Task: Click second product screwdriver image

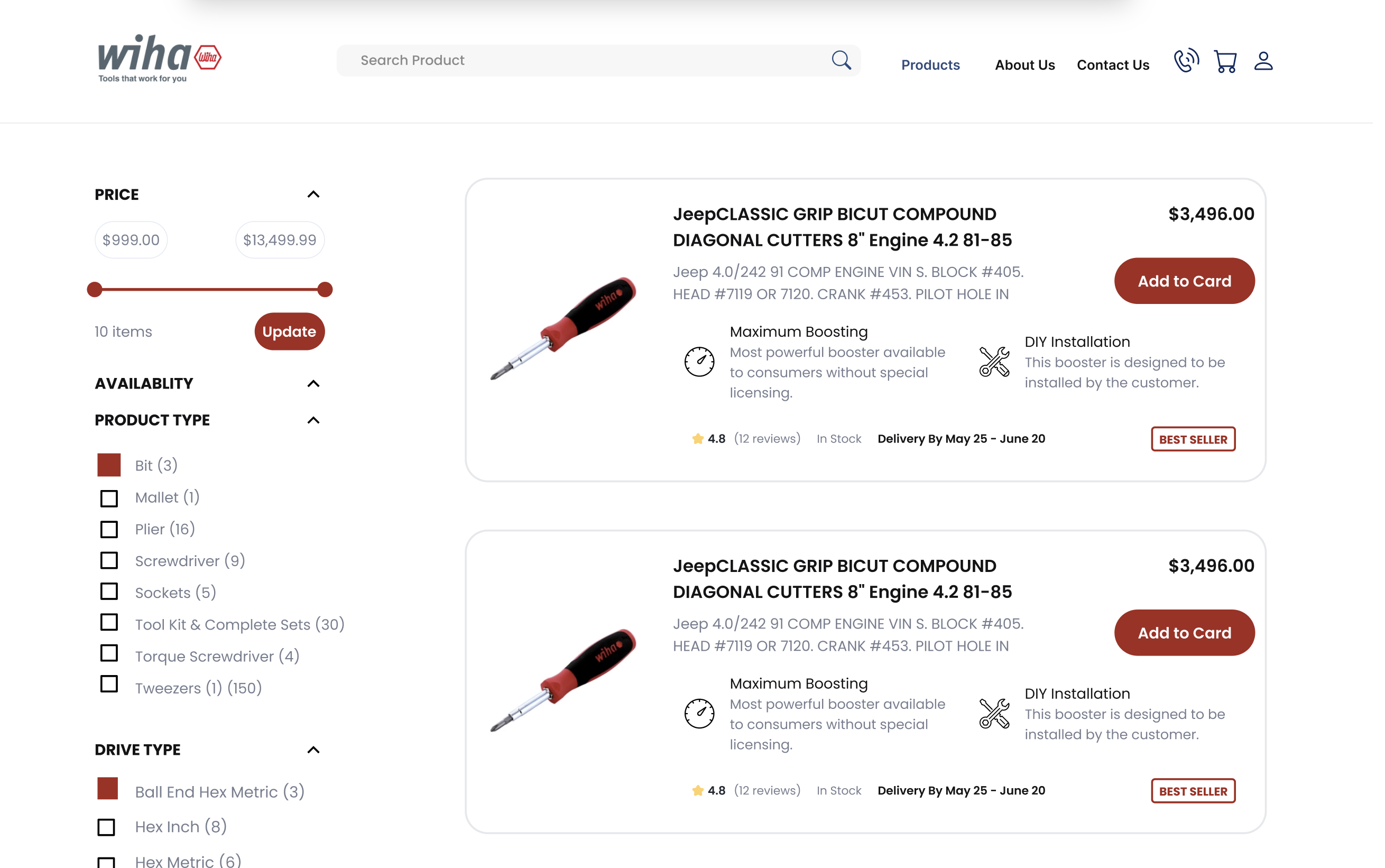Action: tap(562, 680)
